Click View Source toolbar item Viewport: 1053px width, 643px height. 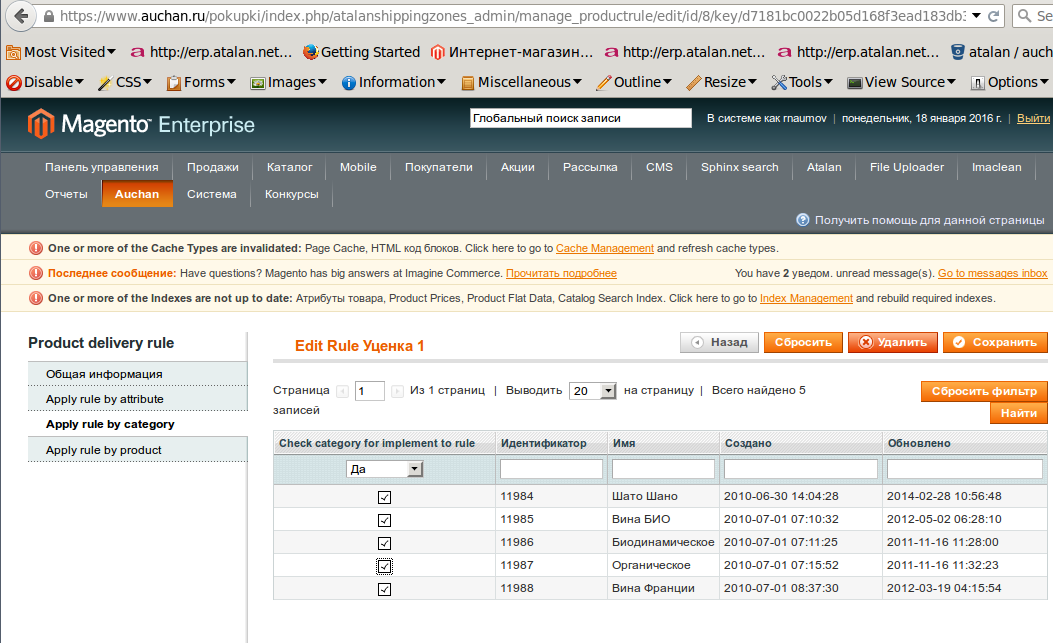[x=901, y=82]
